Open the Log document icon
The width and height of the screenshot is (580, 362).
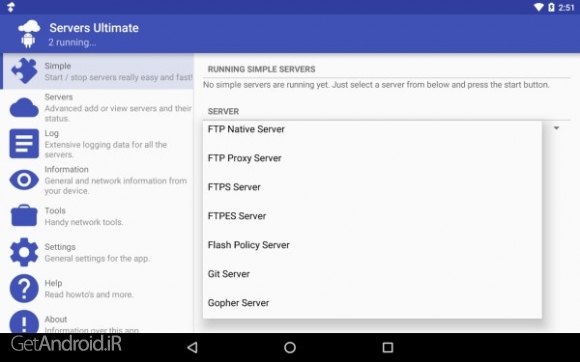click(x=24, y=143)
